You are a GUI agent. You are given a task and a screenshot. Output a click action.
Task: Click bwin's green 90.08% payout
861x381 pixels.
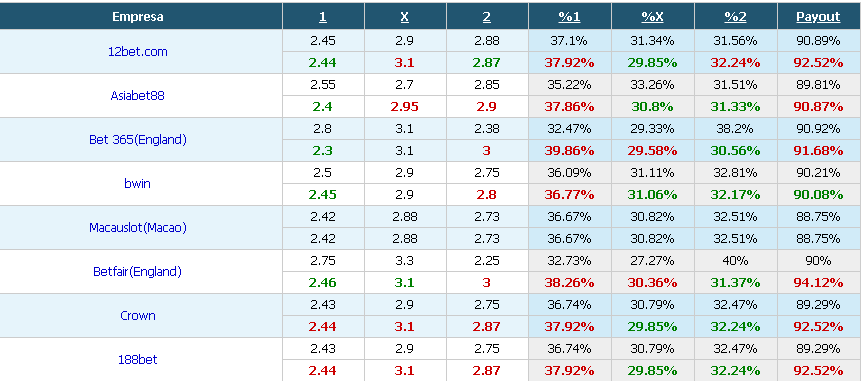818,194
